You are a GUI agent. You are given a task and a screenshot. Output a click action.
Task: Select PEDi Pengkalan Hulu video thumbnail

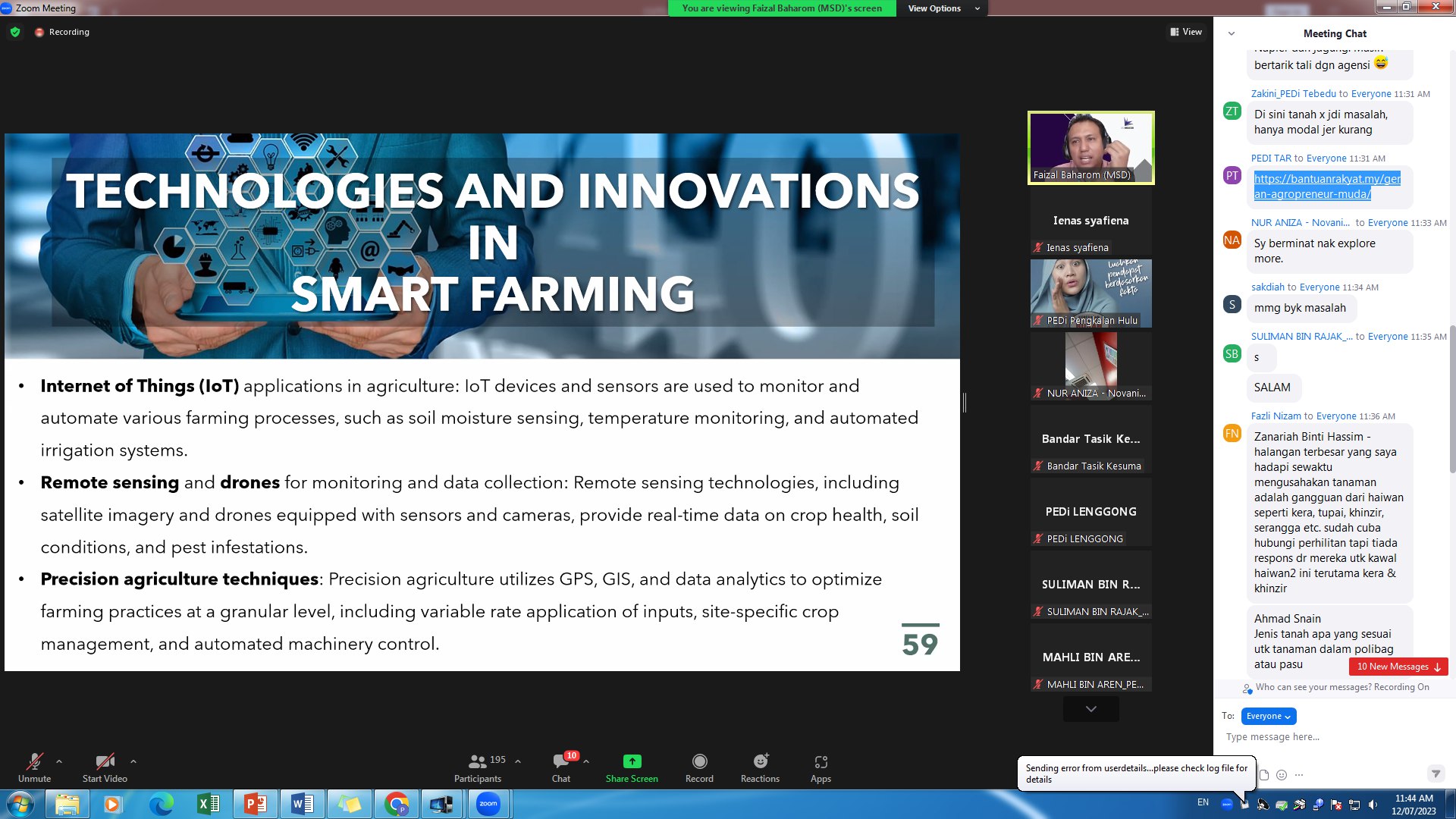pyautogui.click(x=1091, y=293)
